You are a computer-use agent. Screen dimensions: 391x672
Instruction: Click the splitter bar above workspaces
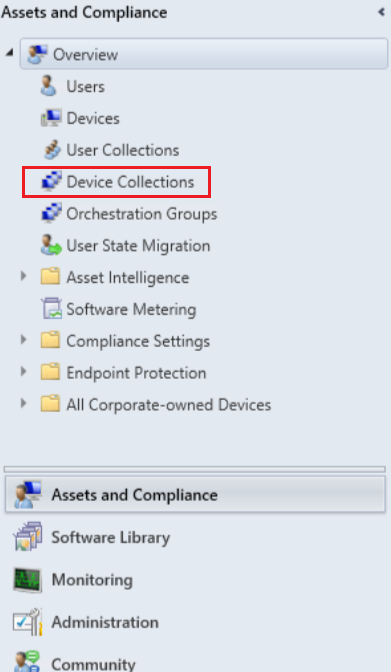(x=195, y=469)
